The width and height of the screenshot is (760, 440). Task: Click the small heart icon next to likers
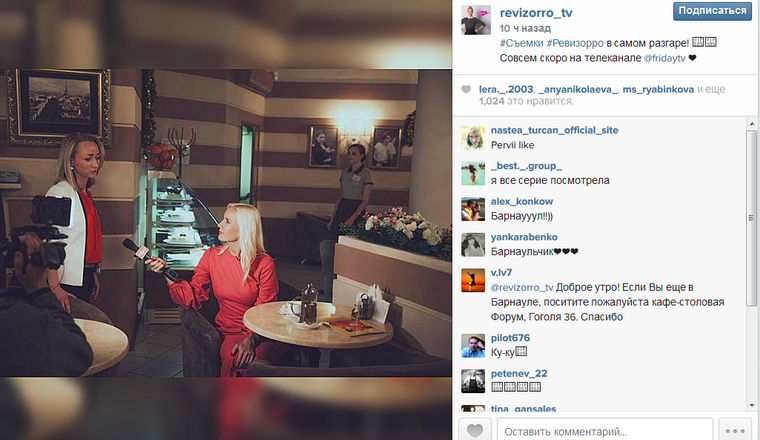[466, 89]
